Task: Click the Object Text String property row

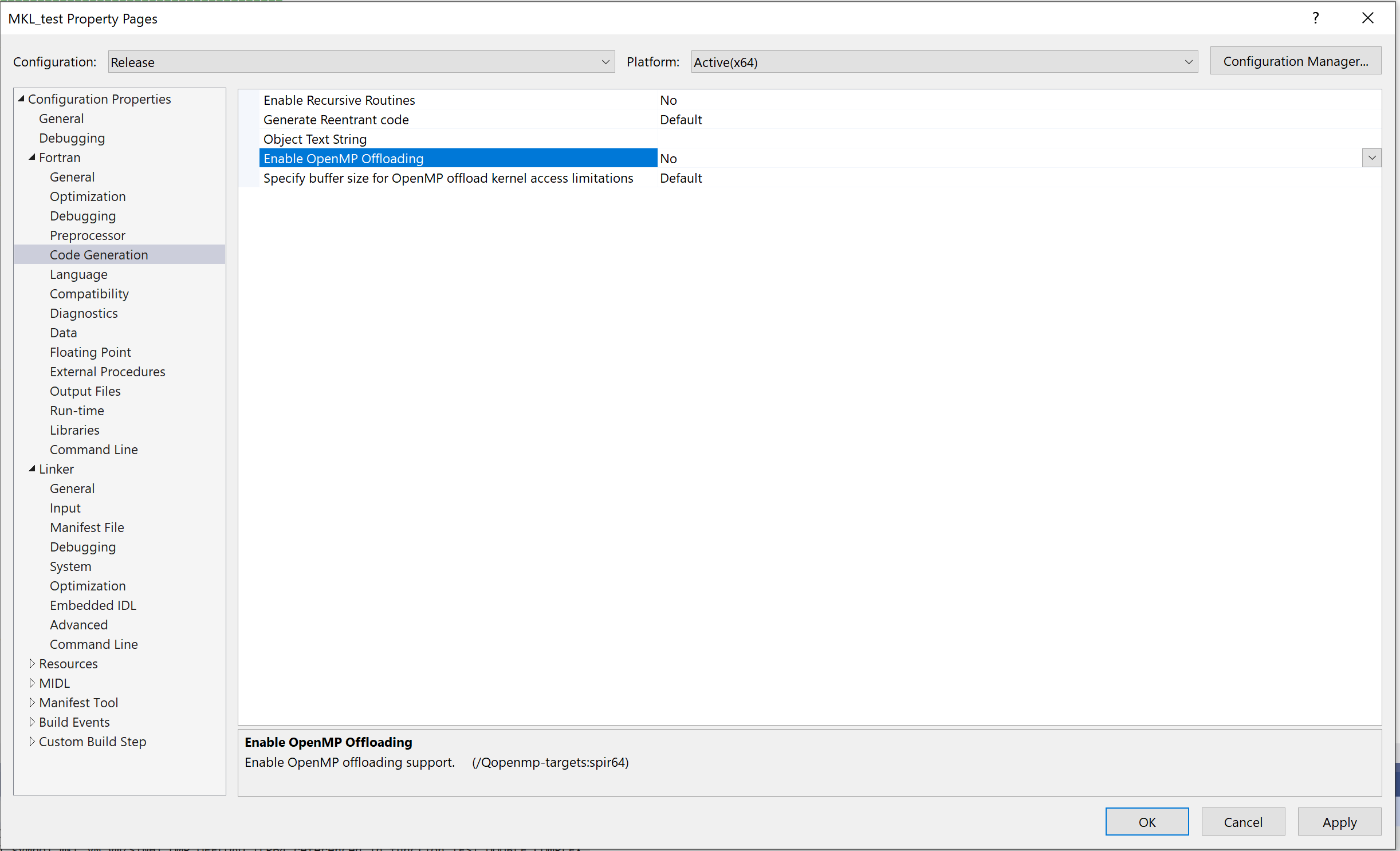Action: 314,139
